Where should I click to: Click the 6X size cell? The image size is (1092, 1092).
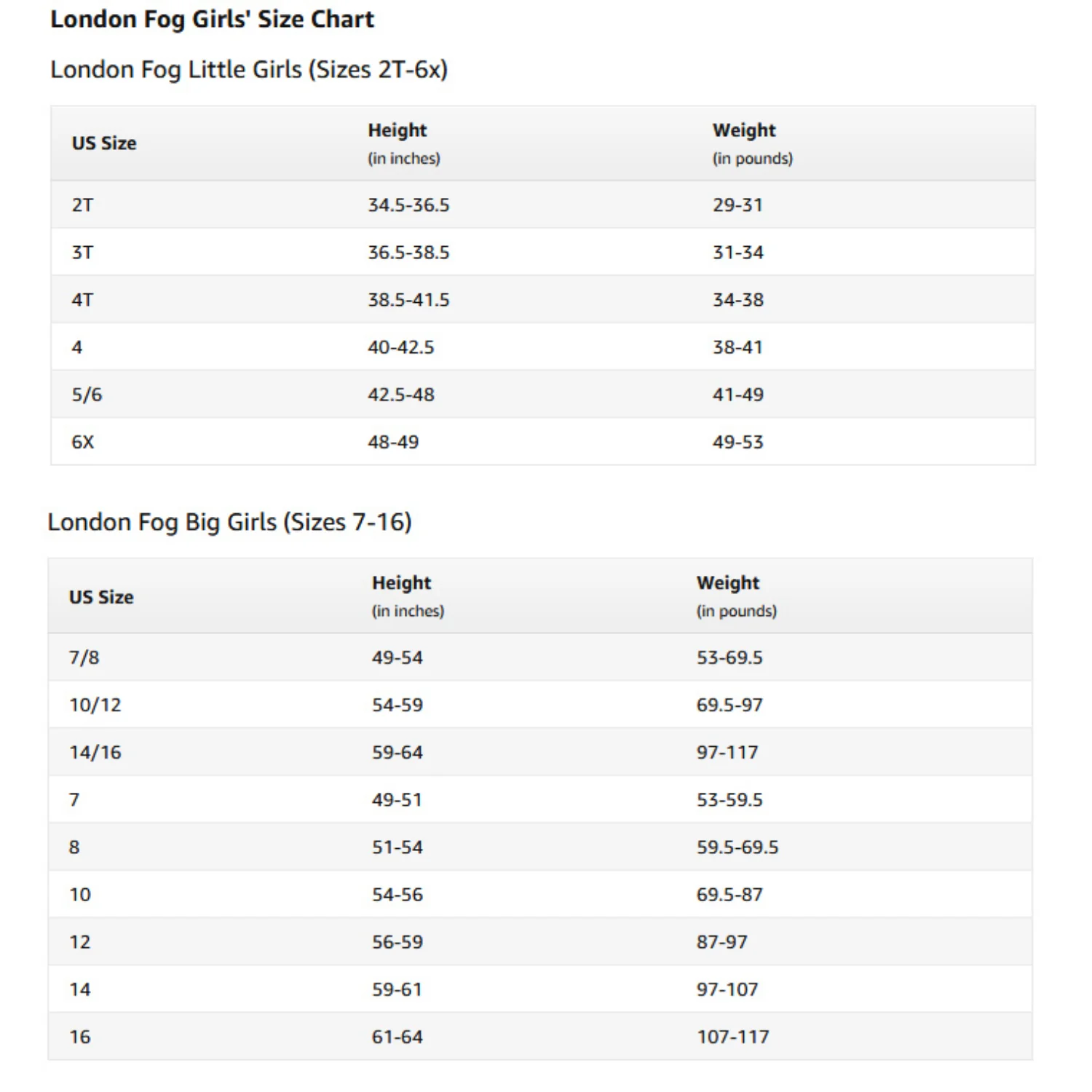tap(83, 442)
